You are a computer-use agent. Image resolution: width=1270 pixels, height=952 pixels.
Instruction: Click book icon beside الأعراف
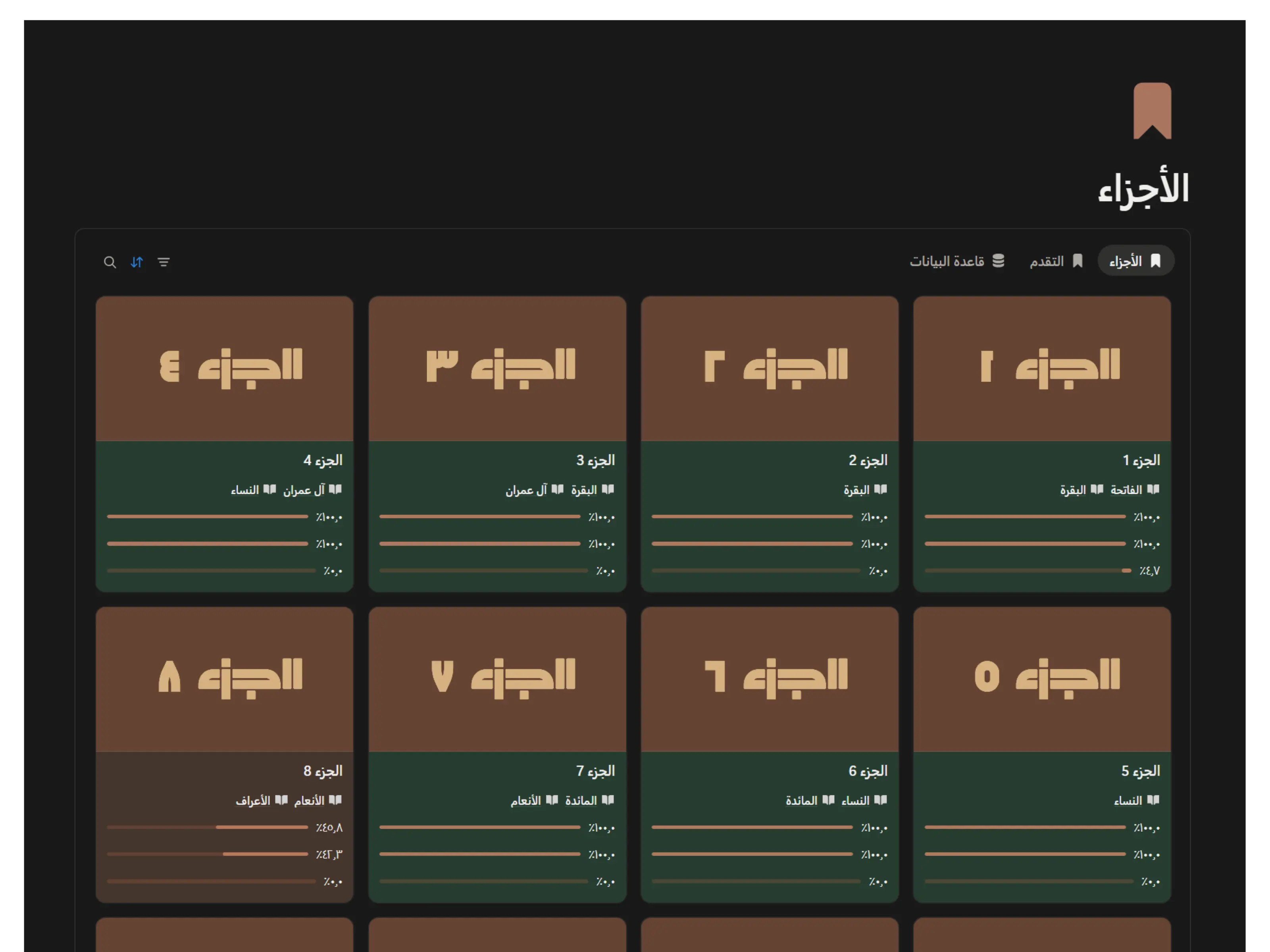coord(281,800)
